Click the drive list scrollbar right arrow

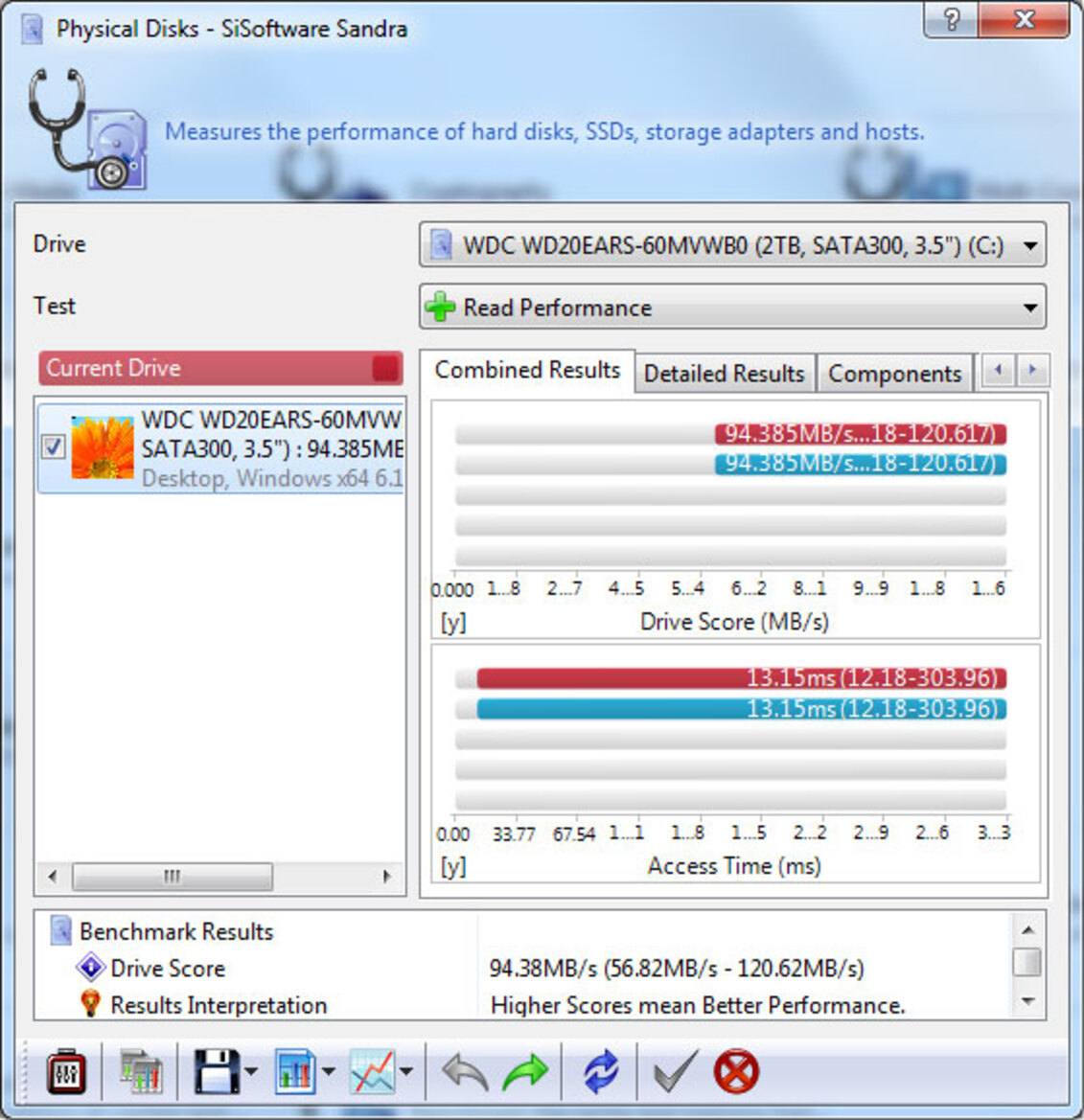pyautogui.click(x=387, y=876)
